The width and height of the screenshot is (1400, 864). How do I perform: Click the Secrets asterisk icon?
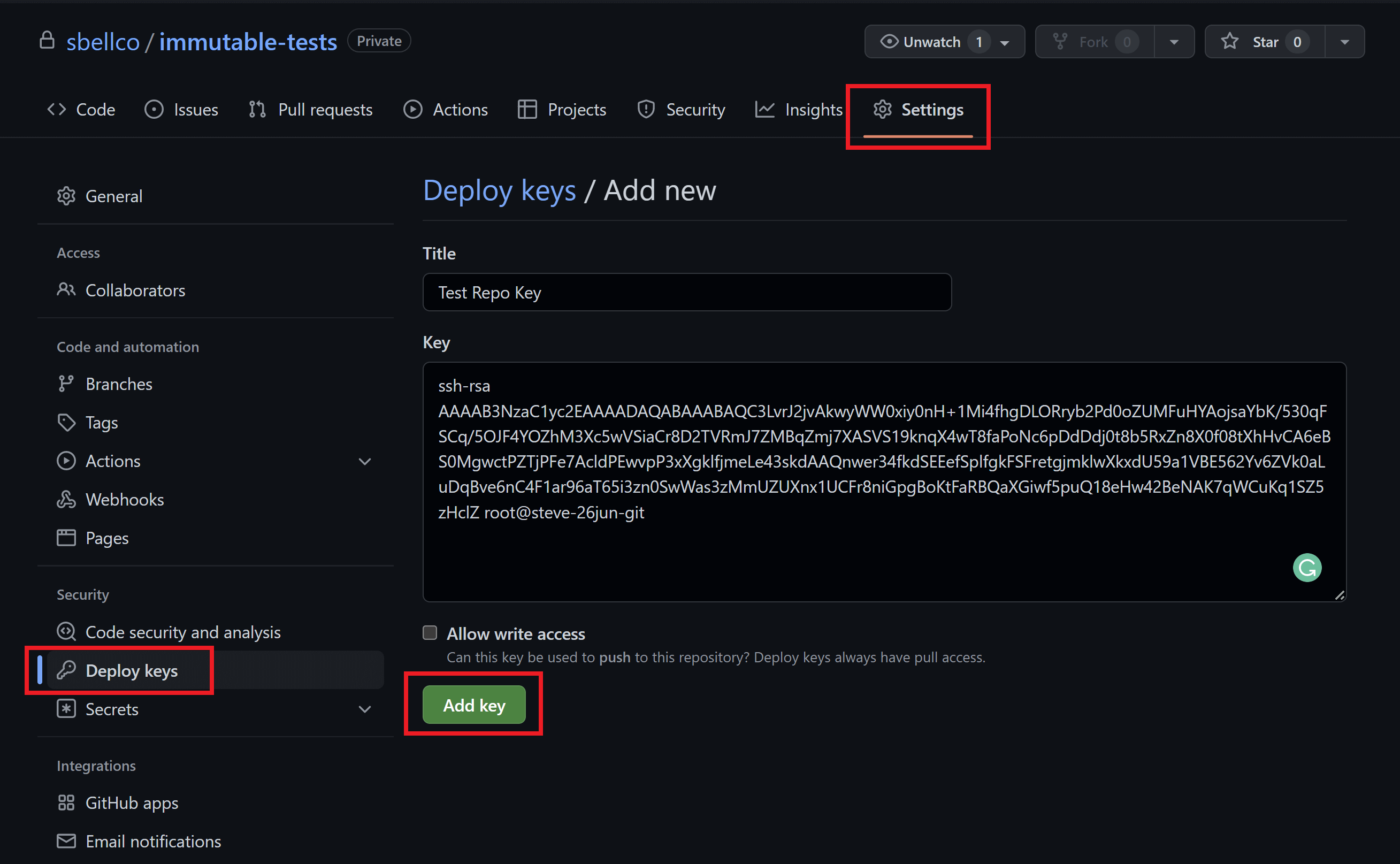pyautogui.click(x=66, y=708)
